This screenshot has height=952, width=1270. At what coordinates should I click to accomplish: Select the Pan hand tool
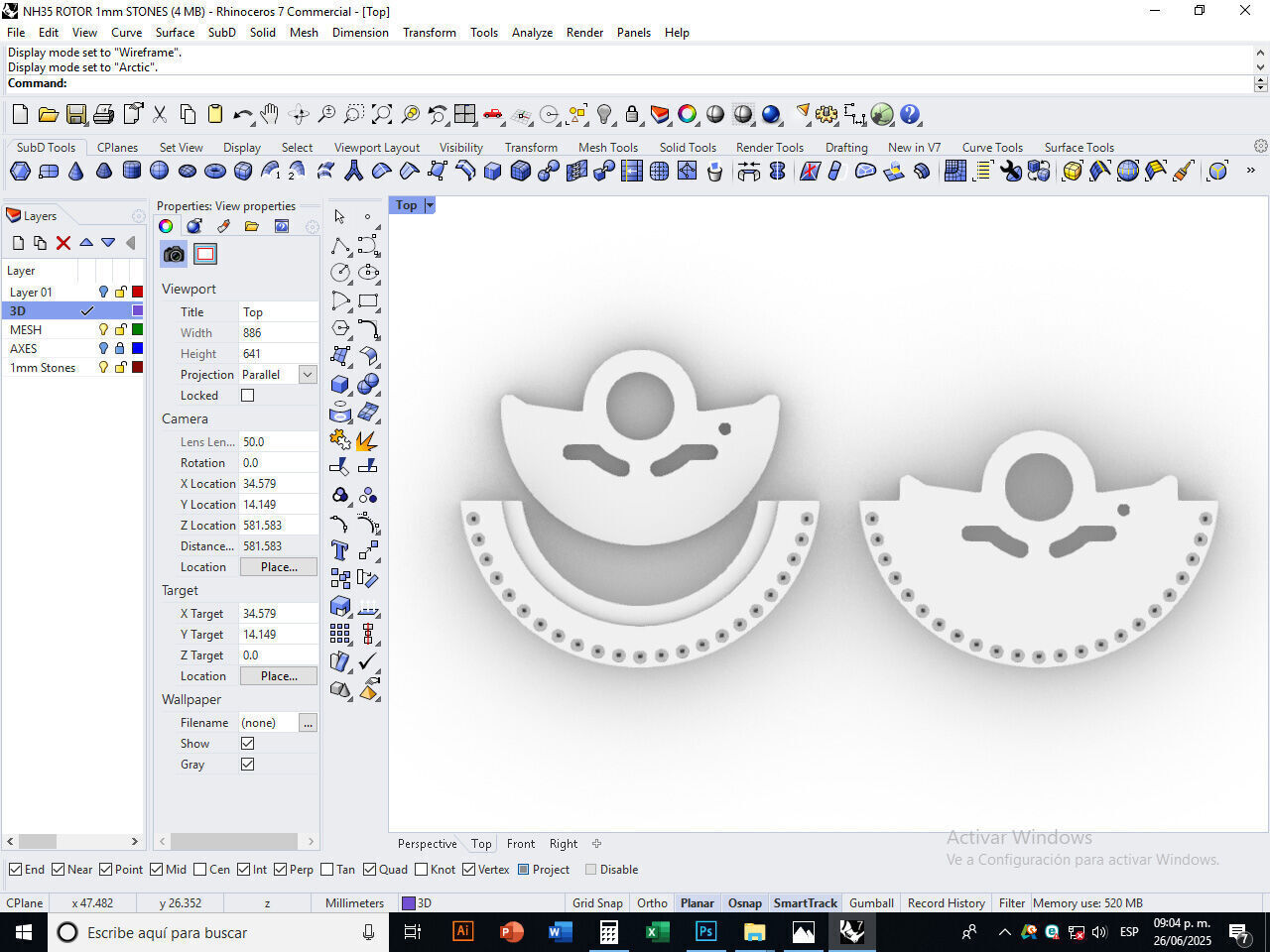pos(270,115)
